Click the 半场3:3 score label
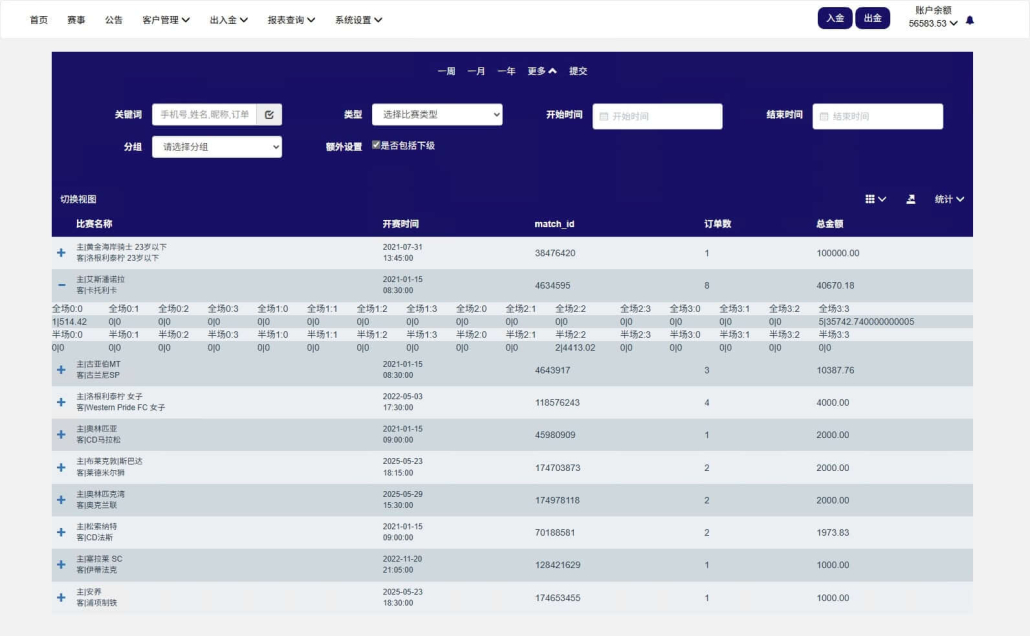The width and height of the screenshot is (1030, 636). (834, 334)
